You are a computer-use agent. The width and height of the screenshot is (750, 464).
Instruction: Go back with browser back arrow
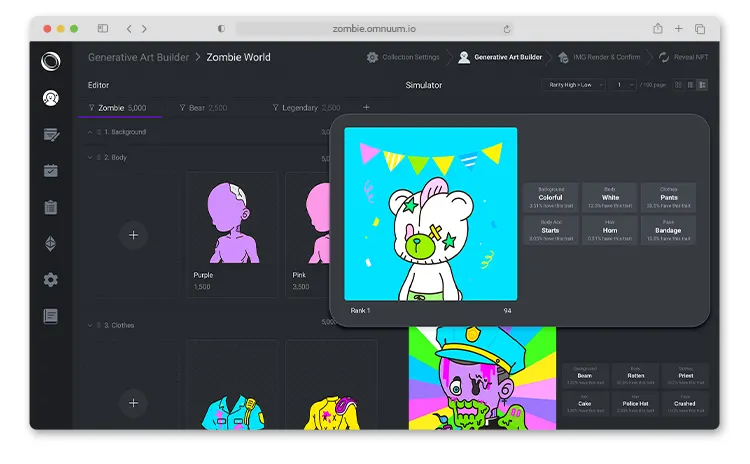(x=129, y=29)
